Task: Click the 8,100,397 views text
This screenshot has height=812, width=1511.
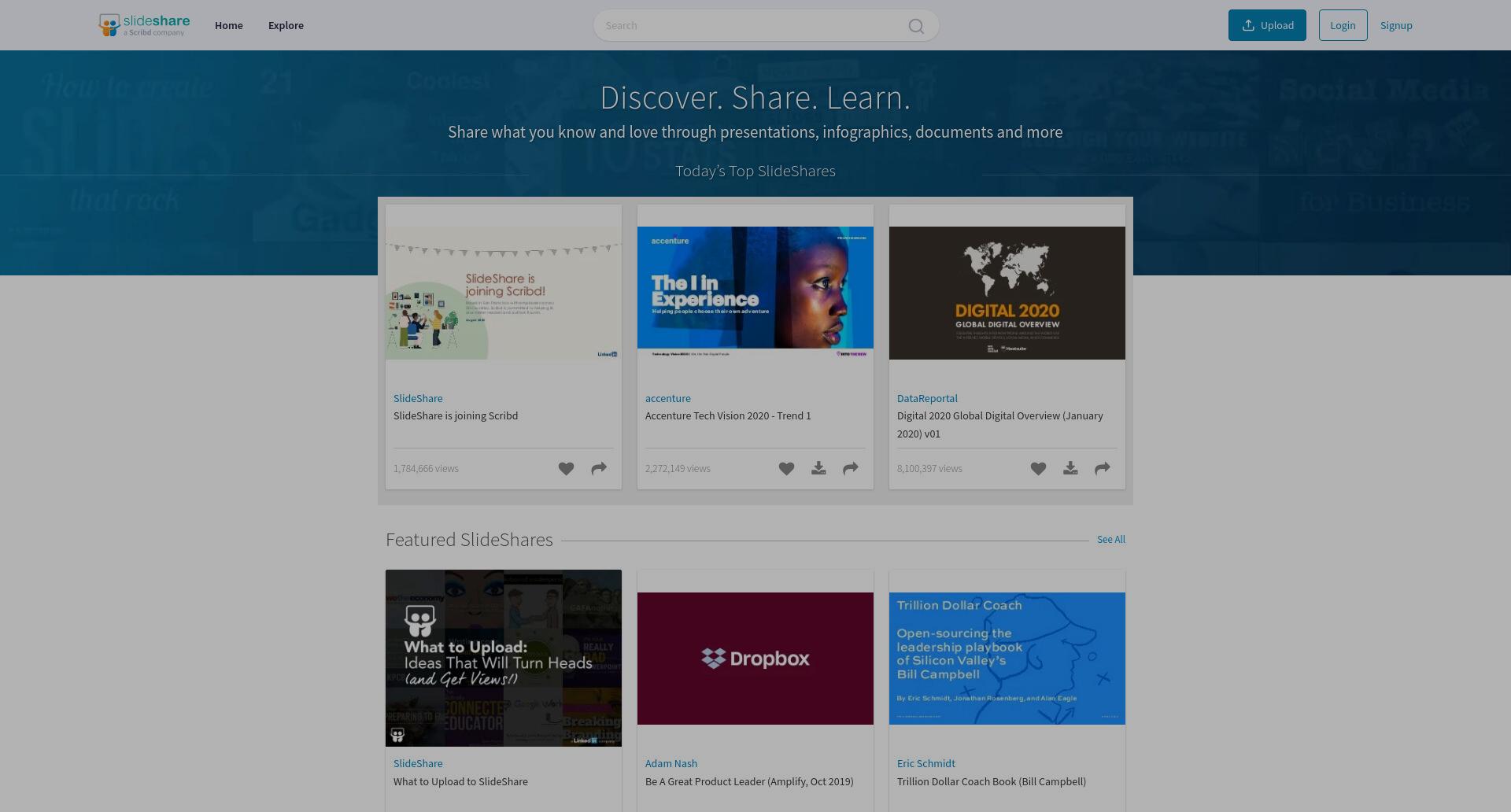Action: point(929,469)
